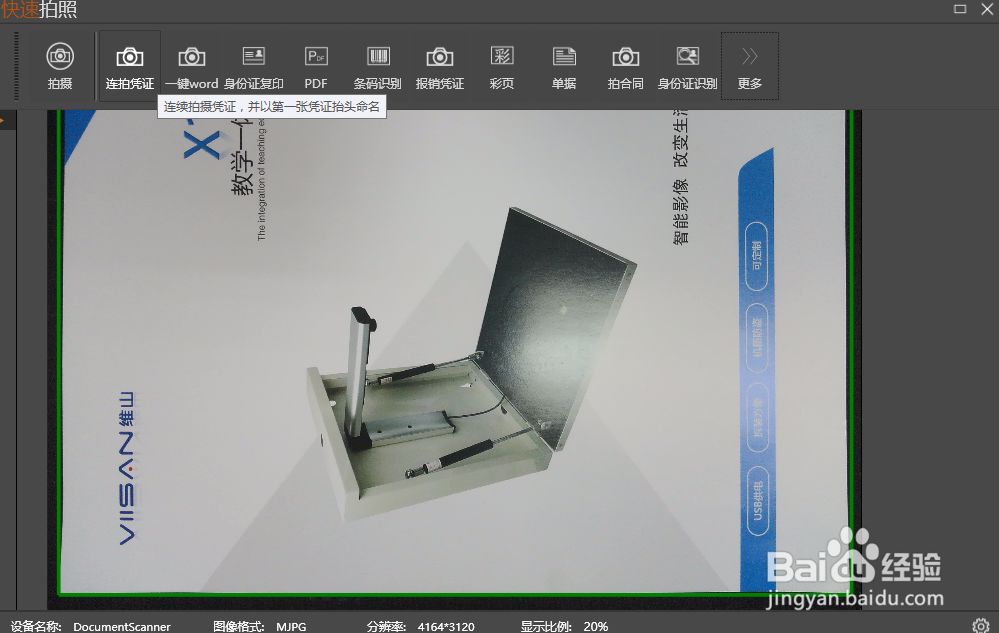Click the 快速拍照 title tab
Image resolution: width=999 pixels, height=633 pixels.
click(37, 10)
